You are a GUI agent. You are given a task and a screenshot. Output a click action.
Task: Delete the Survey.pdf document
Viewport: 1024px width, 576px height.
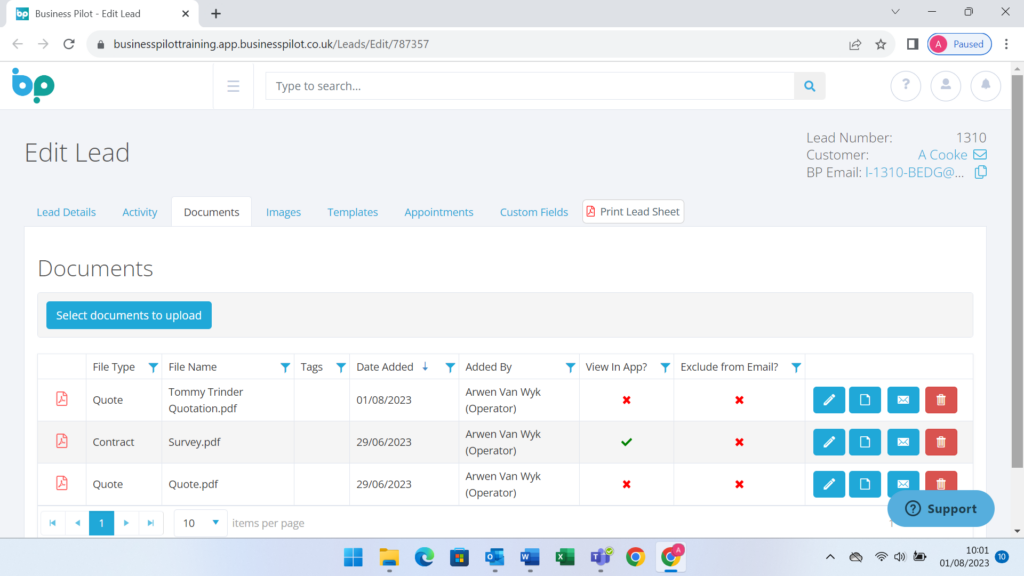click(x=940, y=442)
